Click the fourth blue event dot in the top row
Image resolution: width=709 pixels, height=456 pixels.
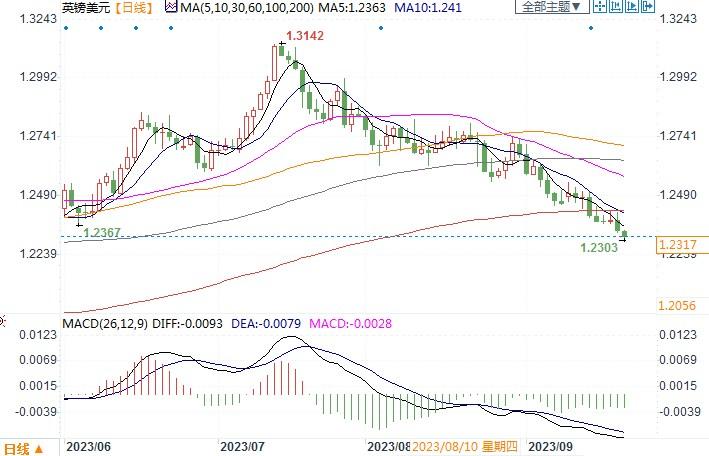tap(171, 28)
